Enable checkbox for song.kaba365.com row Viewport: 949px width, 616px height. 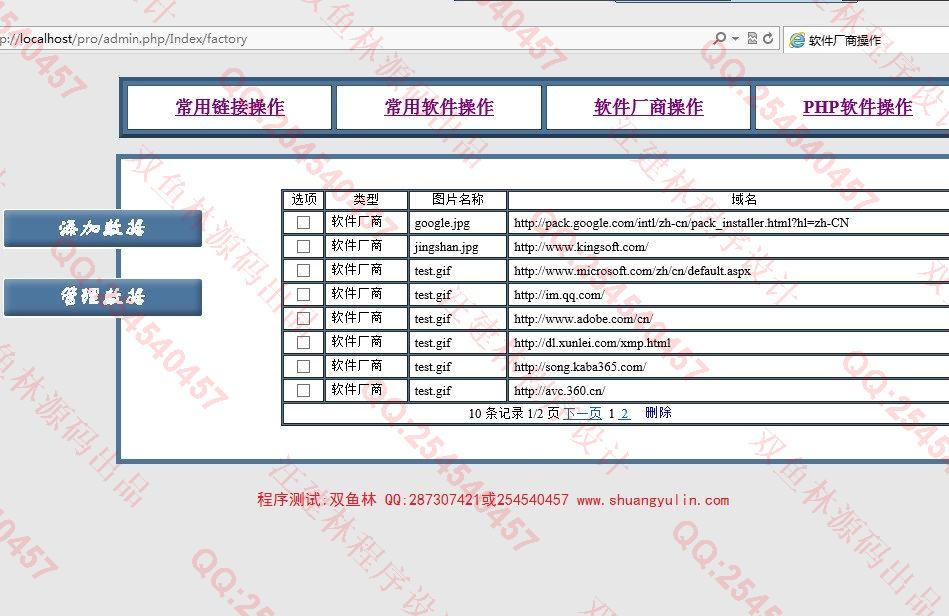click(x=303, y=367)
